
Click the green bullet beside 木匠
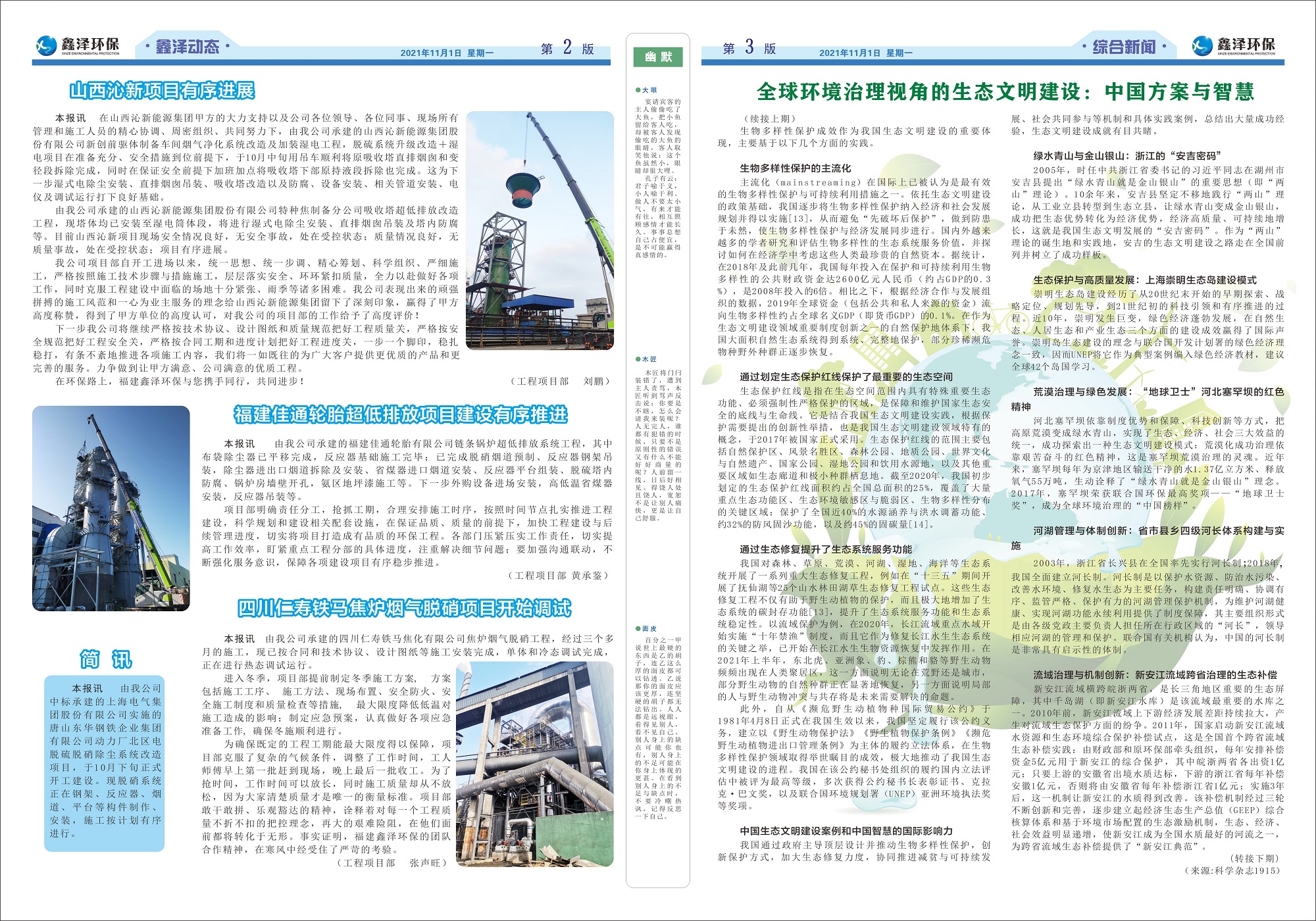638,359
